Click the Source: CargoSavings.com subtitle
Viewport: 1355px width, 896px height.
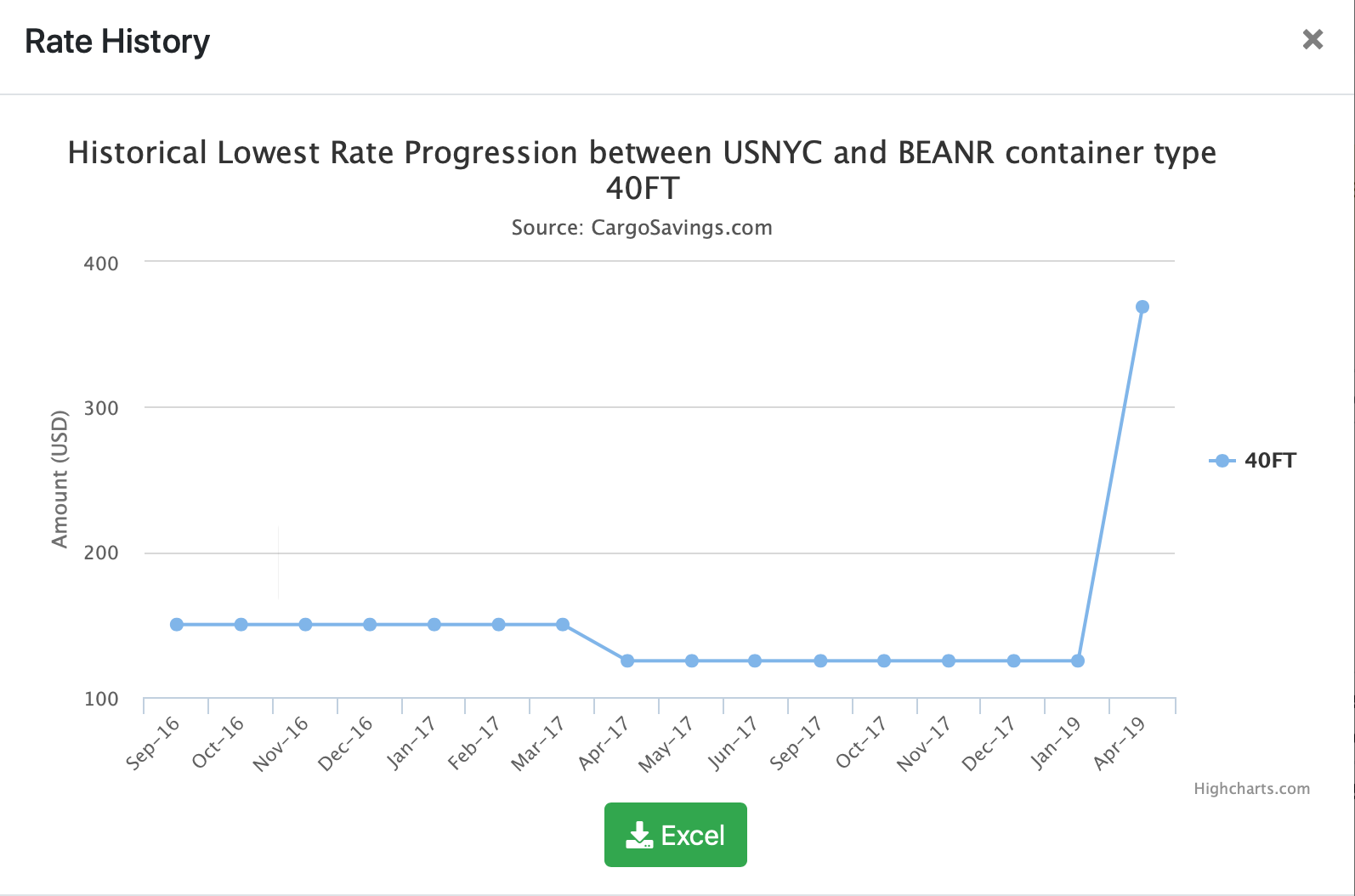(x=642, y=228)
